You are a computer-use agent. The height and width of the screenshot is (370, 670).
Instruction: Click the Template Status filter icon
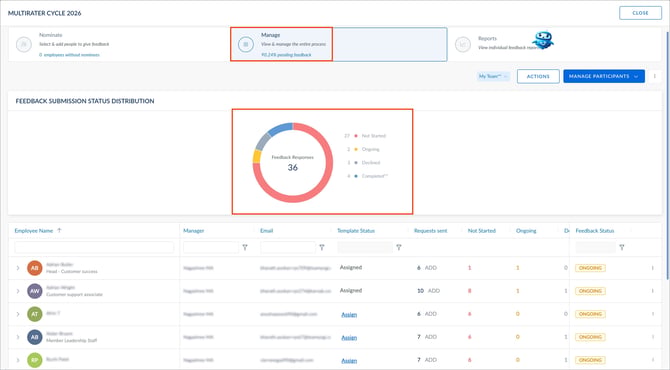pyautogui.click(x=399, y=247)
